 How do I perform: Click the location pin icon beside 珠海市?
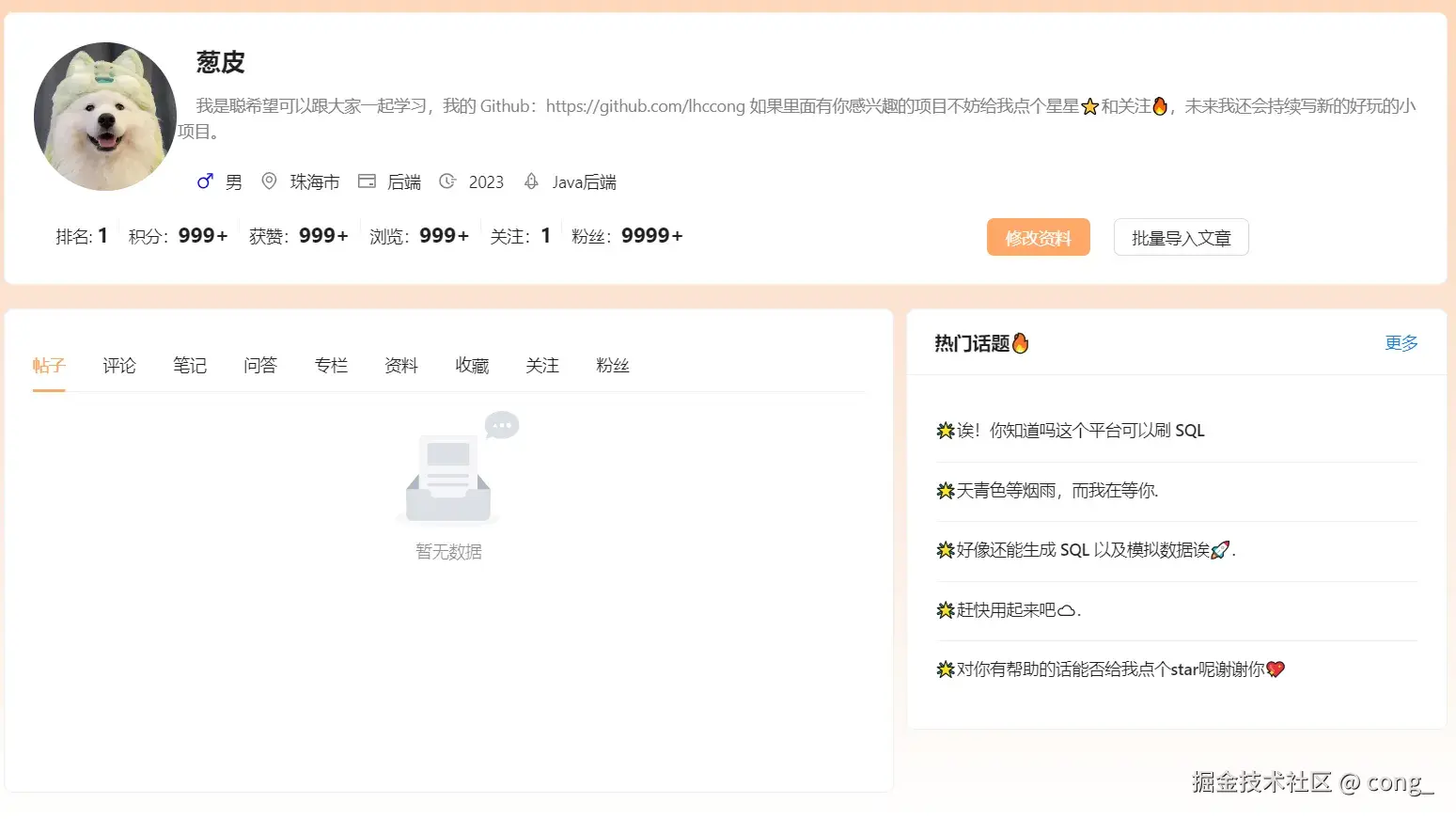coord(269,181)
